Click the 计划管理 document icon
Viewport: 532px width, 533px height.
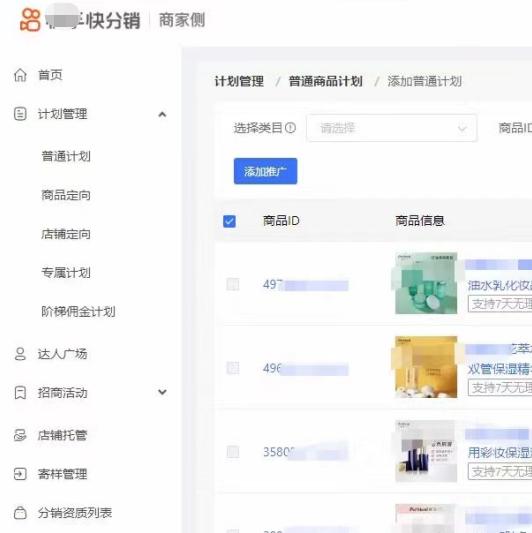click(x=20, y=114)
